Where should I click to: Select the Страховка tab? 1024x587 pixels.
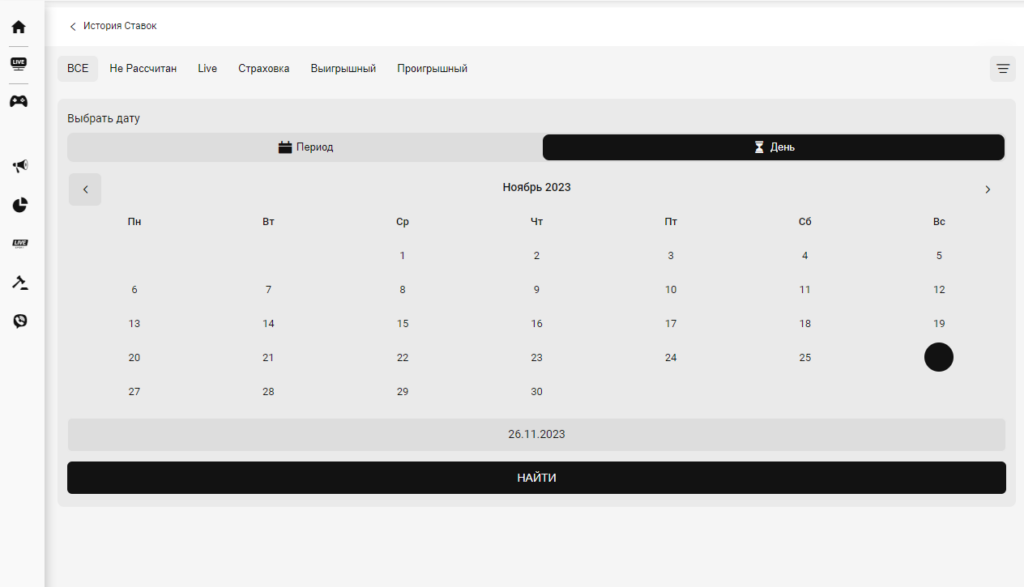[x=263, y=69]
